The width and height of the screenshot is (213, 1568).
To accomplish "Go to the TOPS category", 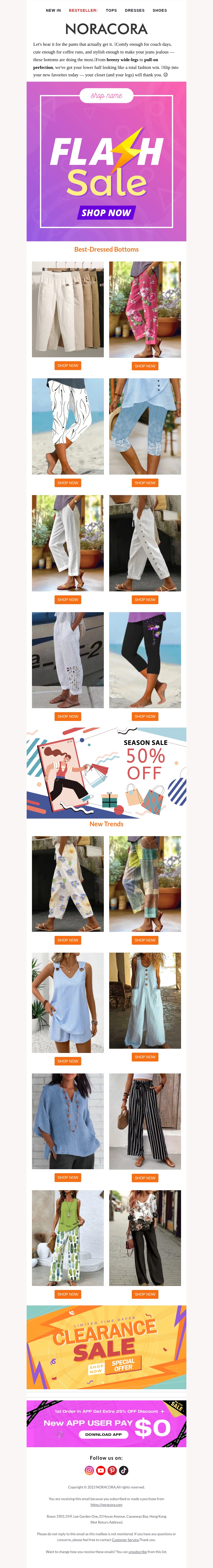I will (111, 10).
